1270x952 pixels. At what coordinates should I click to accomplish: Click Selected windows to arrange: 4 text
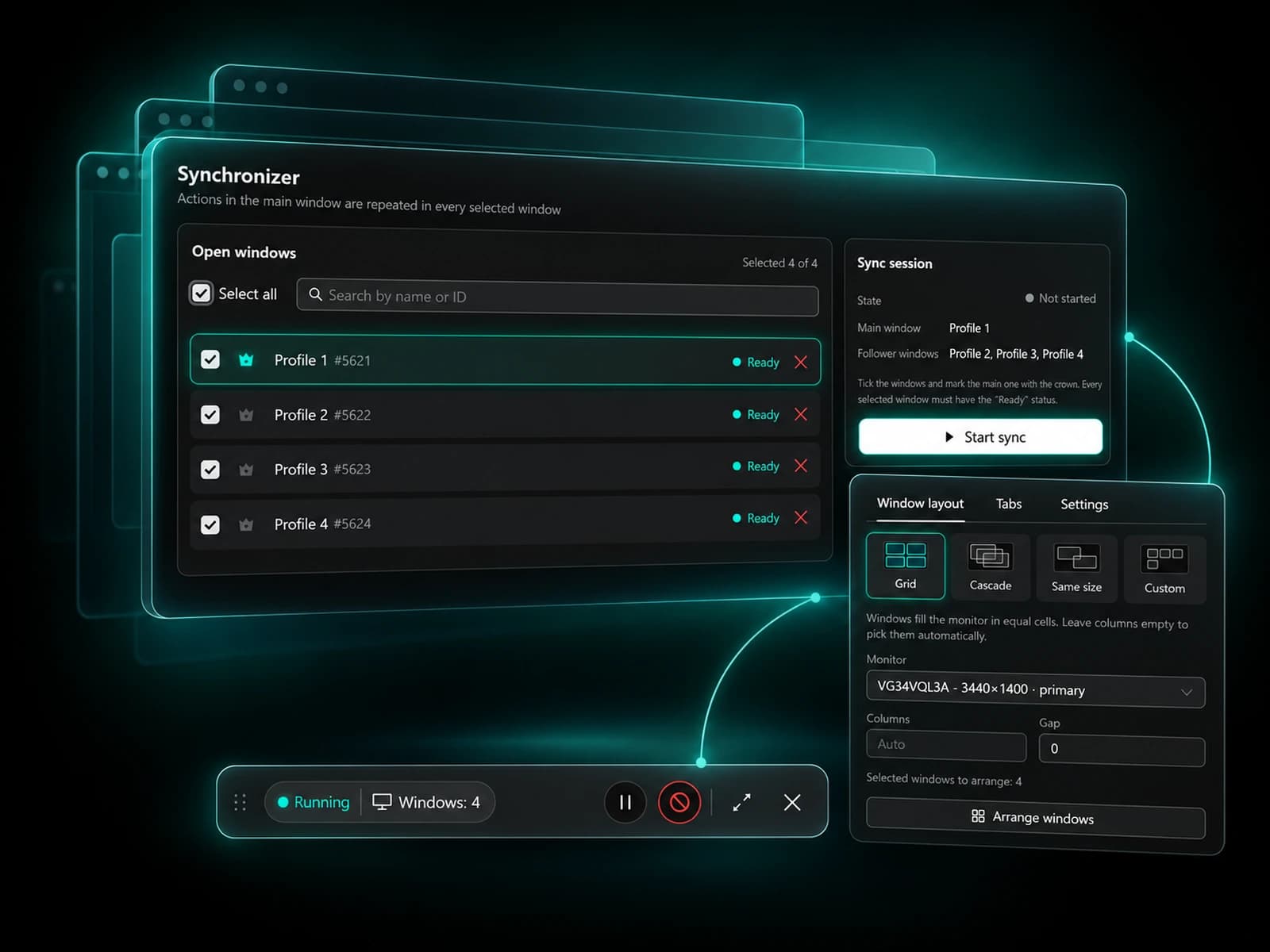click(x=944, y=780)
